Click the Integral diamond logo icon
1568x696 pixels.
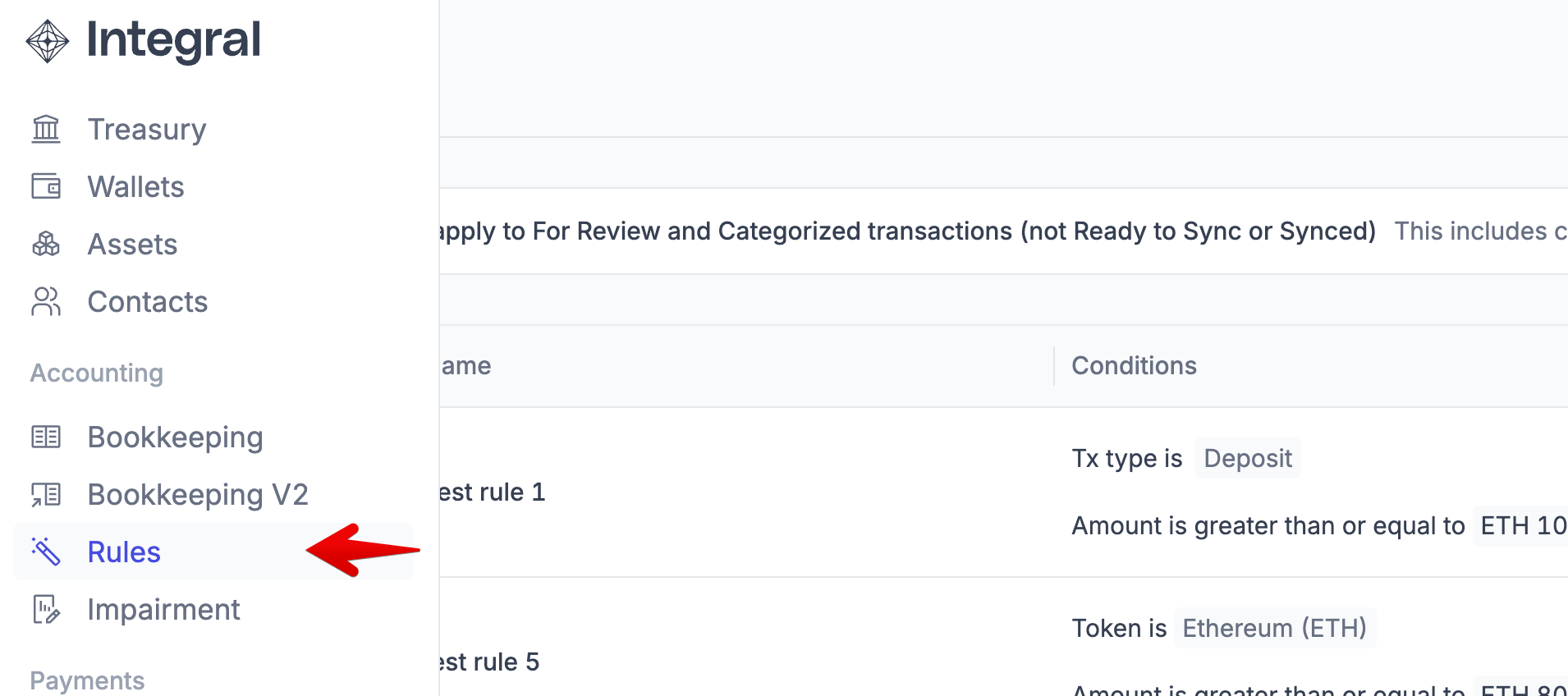coord(47,41)
